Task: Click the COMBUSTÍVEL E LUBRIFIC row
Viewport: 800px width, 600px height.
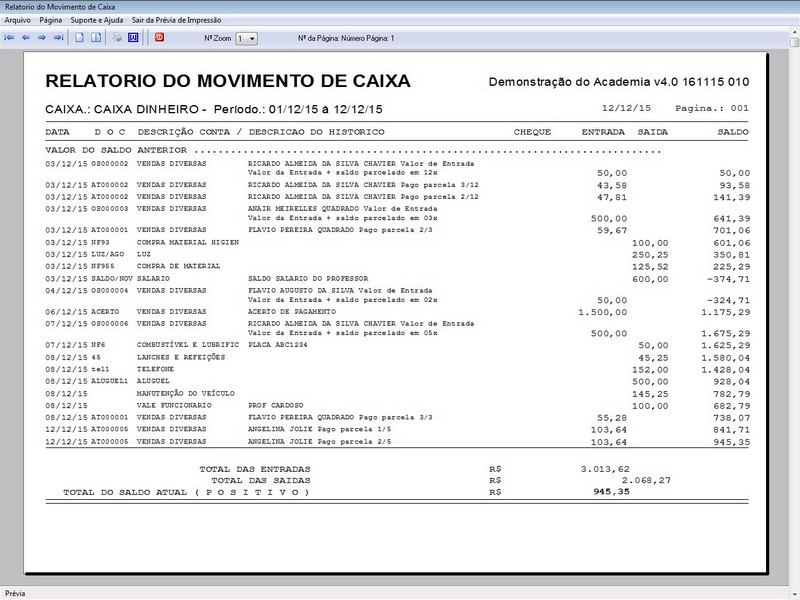Action: pos(397,345)
